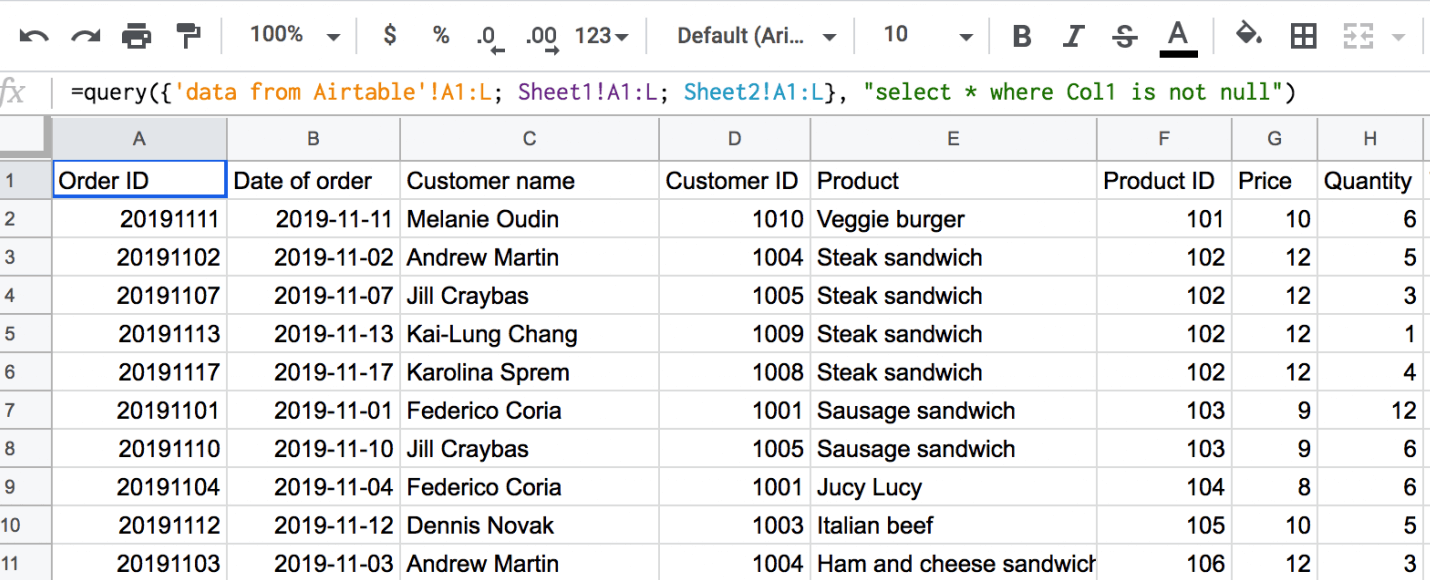Click the Undo arrow icon
The height and width of the screenshot is (580, 1430).
pyautogui.click(x=34, y=37)
